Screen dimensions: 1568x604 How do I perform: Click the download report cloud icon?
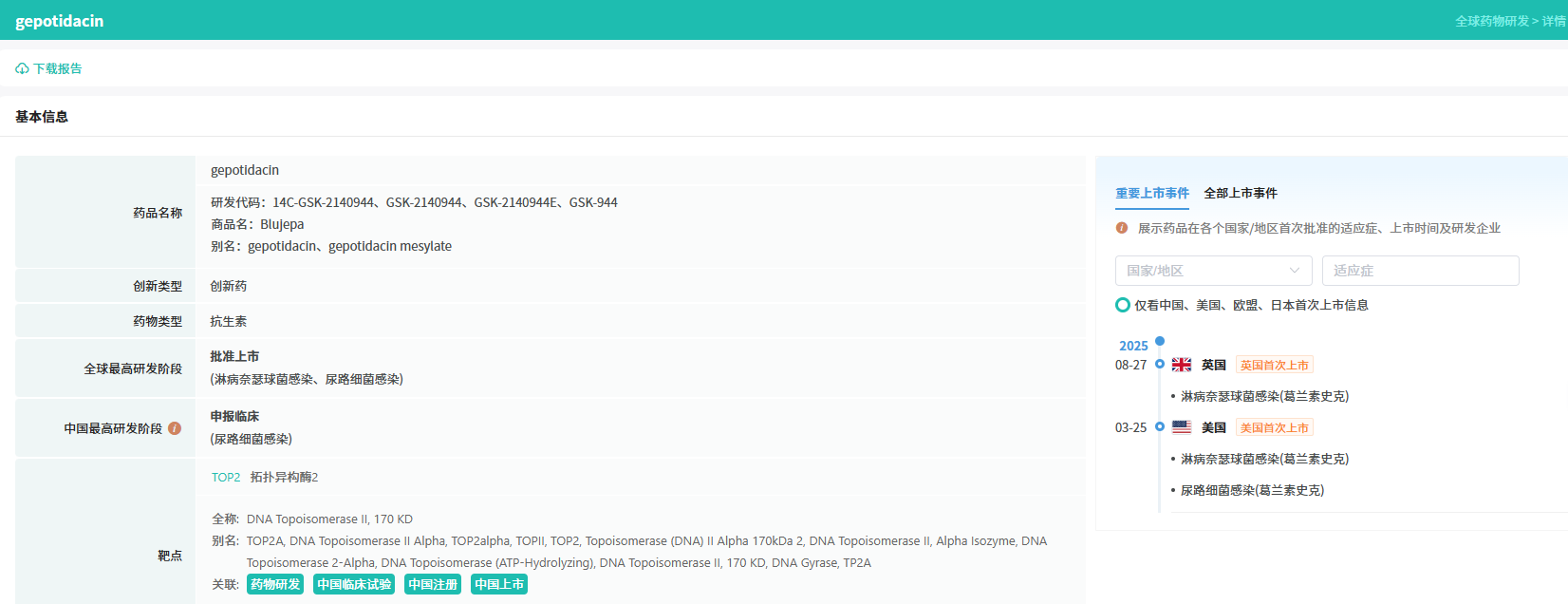pyautogui.click(x=22, y=69)
